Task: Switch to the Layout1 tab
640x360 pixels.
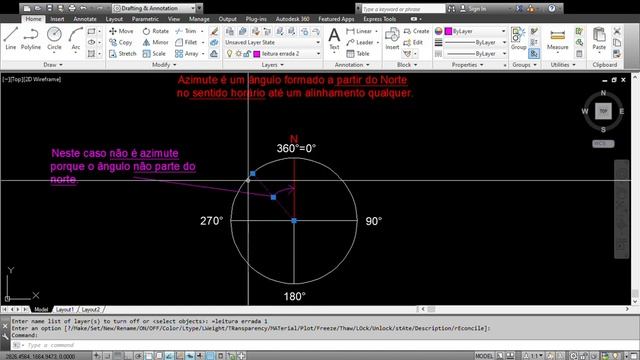Action: 64,309
